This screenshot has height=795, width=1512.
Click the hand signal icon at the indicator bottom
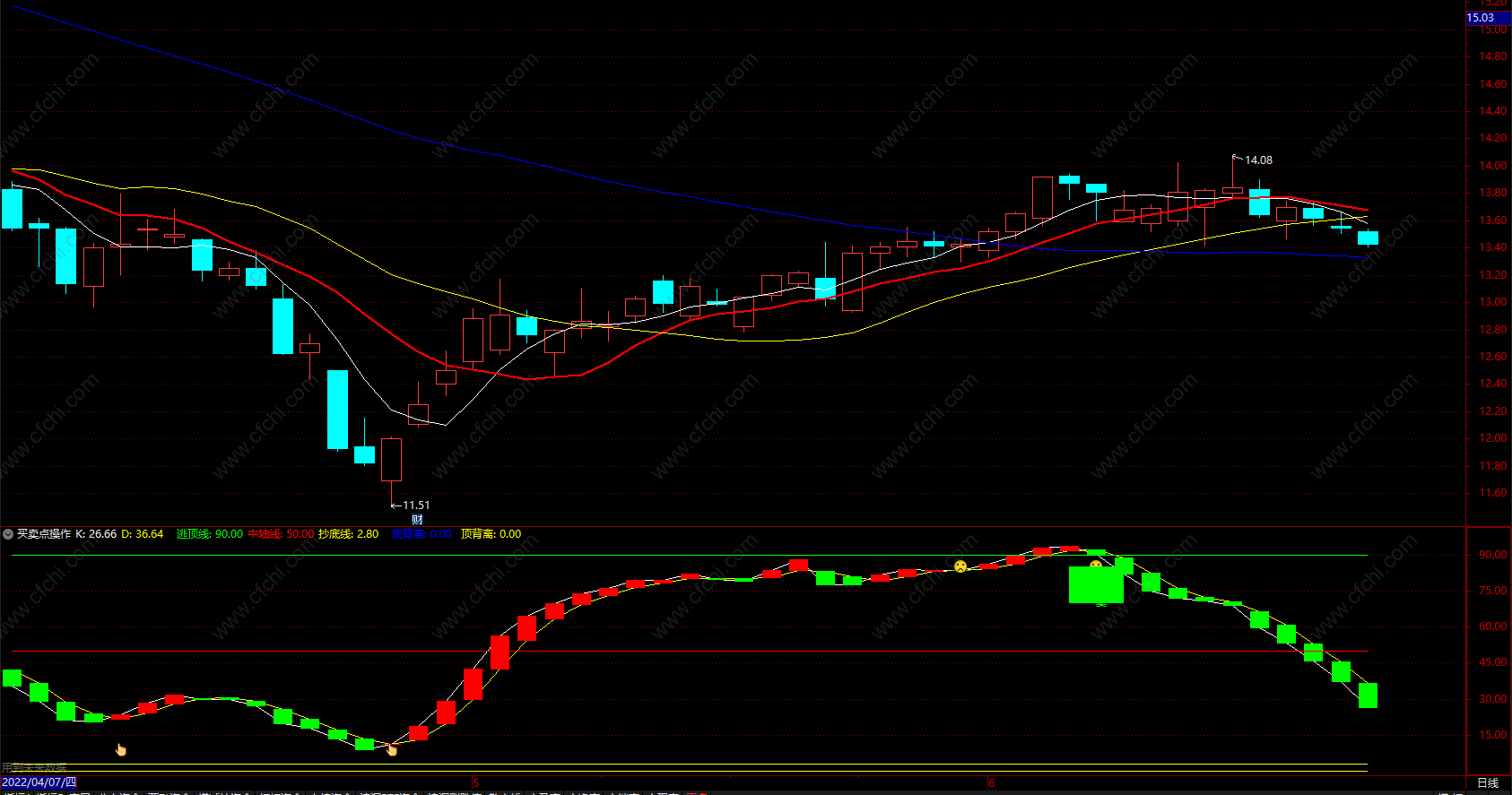pos(392,749)
